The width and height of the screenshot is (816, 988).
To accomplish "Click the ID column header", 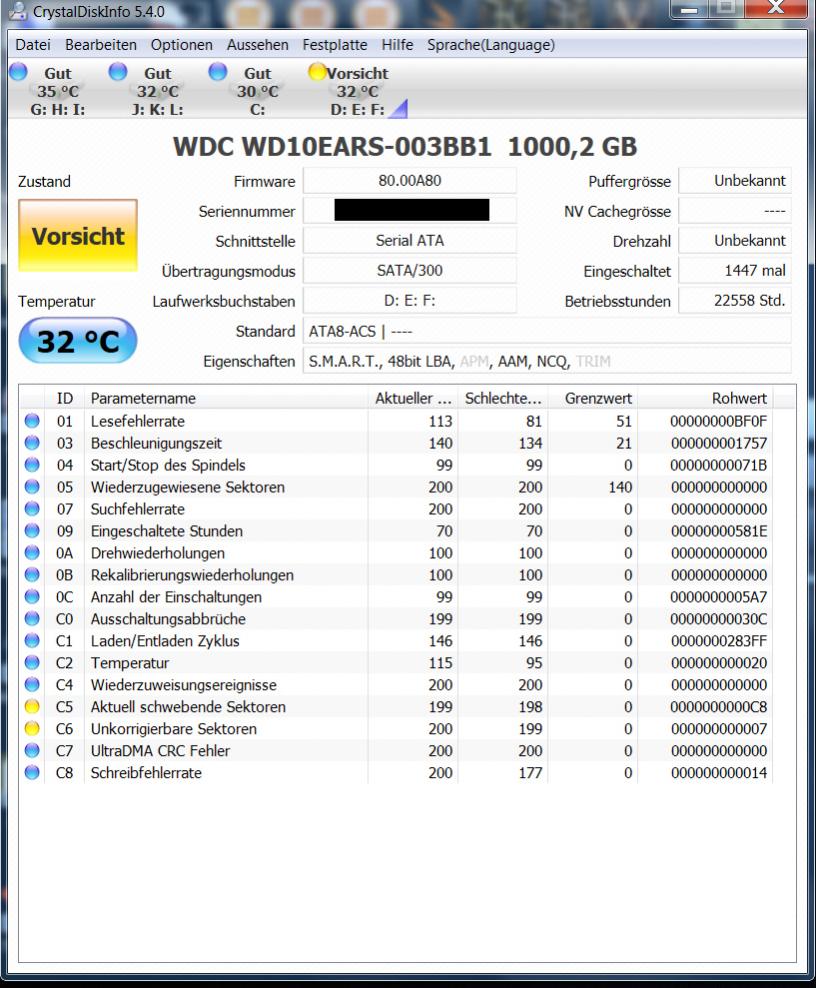I will coord(64,398).
